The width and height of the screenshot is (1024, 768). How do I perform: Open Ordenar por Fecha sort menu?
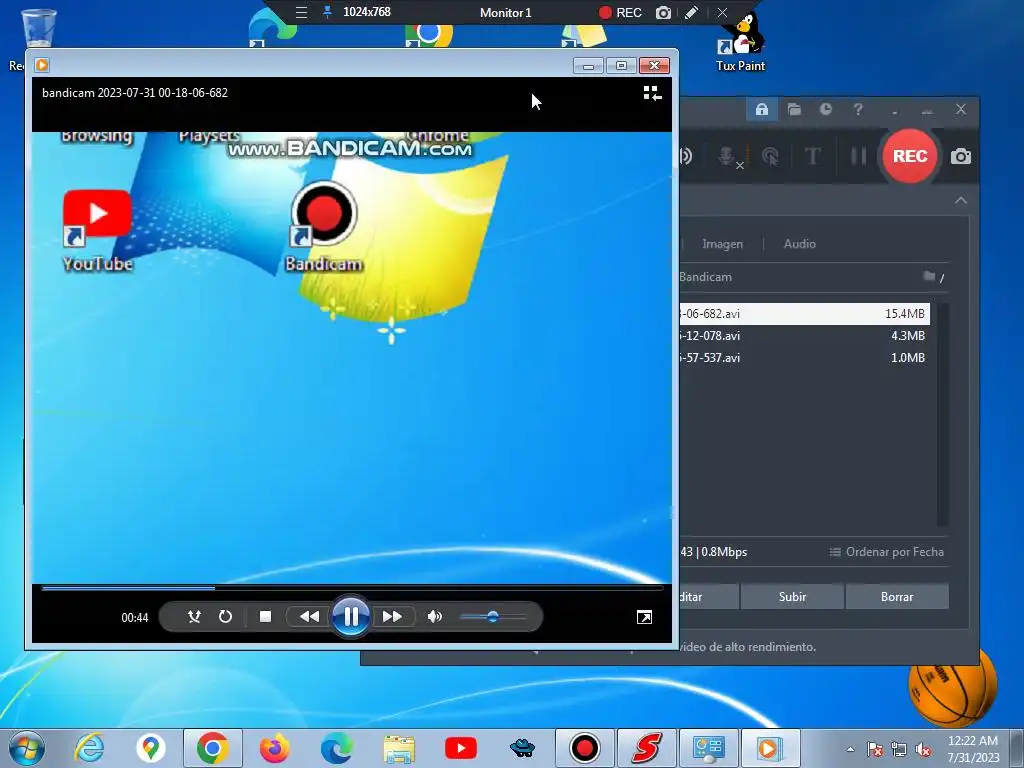pyautogui.click(x=887, y=552)
